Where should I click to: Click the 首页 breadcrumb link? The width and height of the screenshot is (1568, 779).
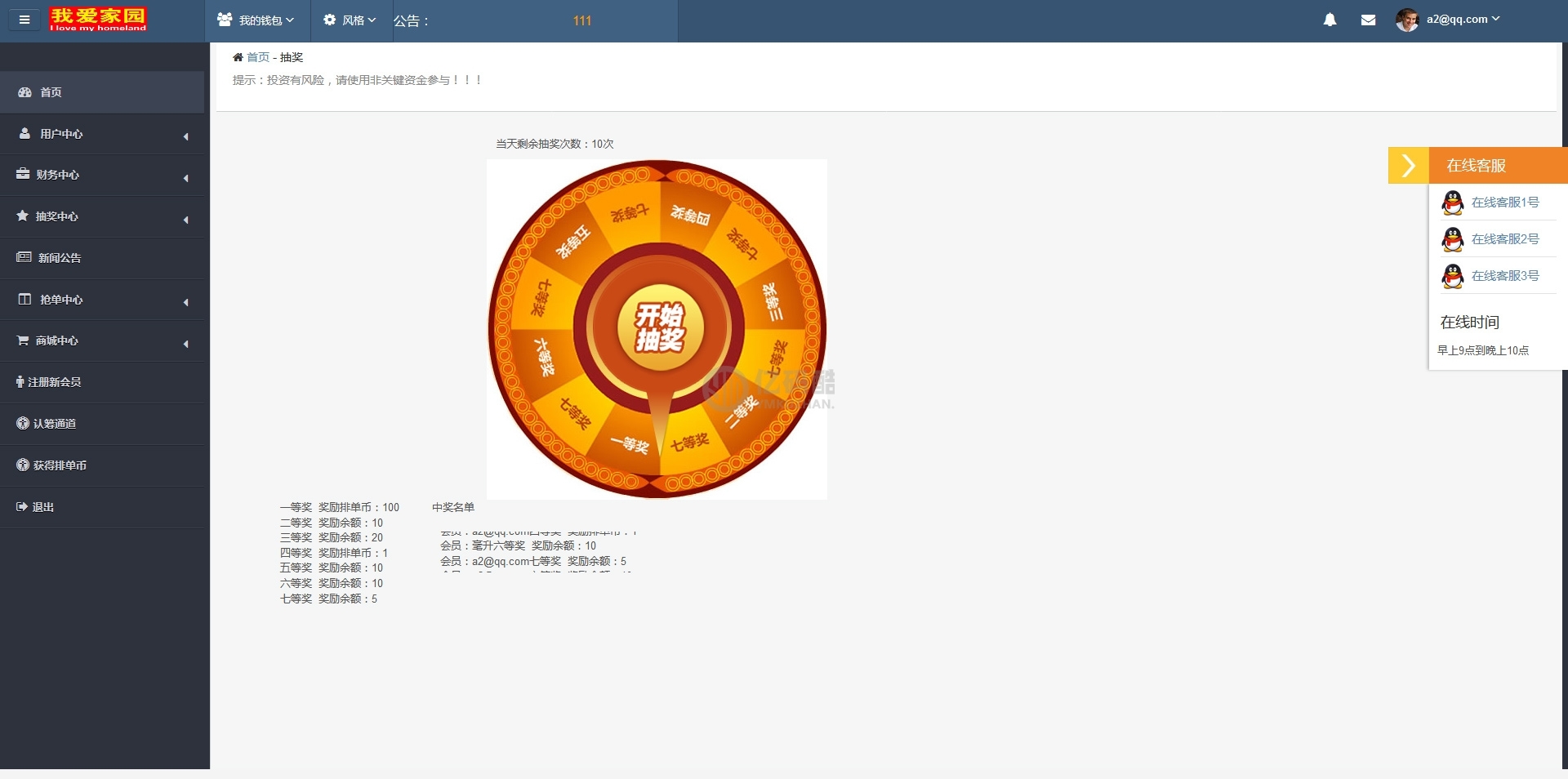coord(257,57)
